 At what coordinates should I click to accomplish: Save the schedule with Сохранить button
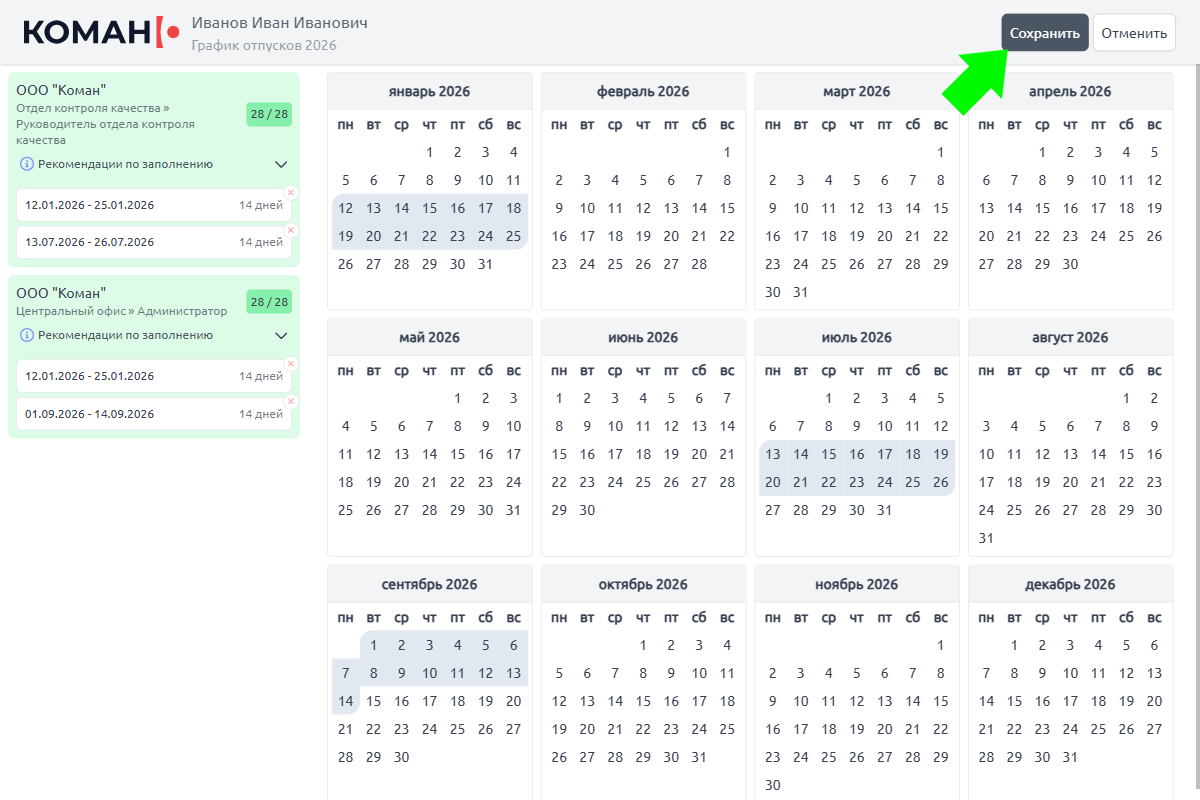(x=1044, y=33)
